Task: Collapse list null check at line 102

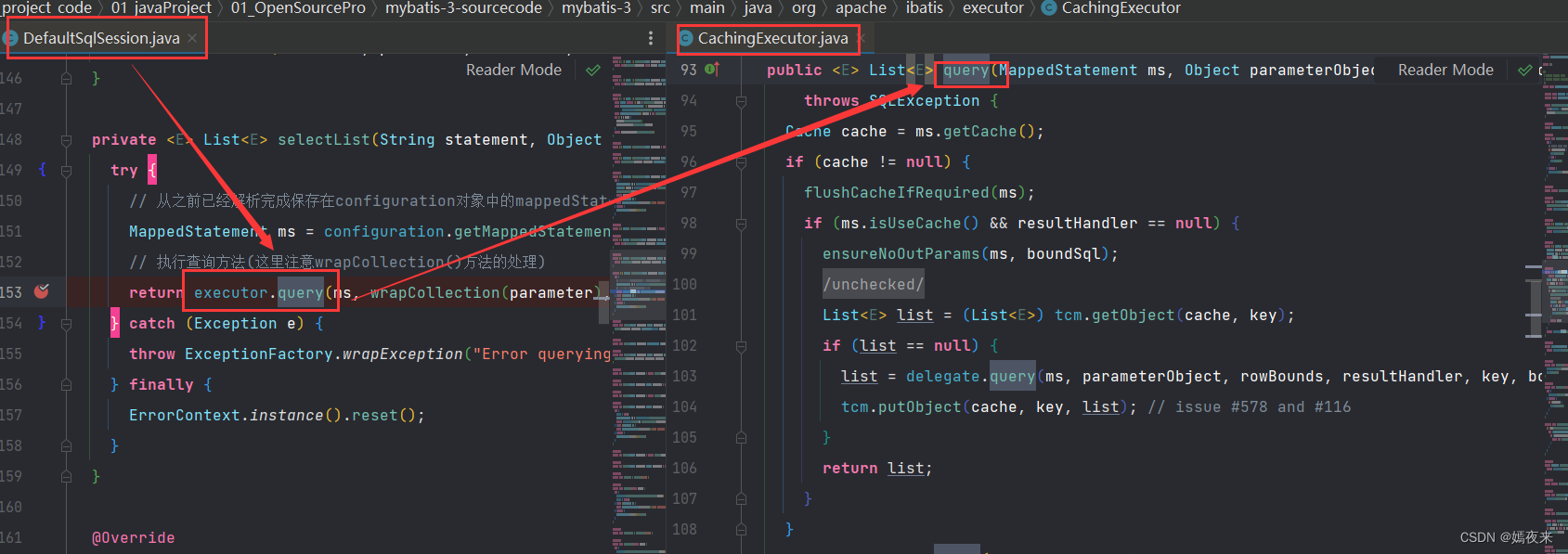Action: (x=741, y=346)
